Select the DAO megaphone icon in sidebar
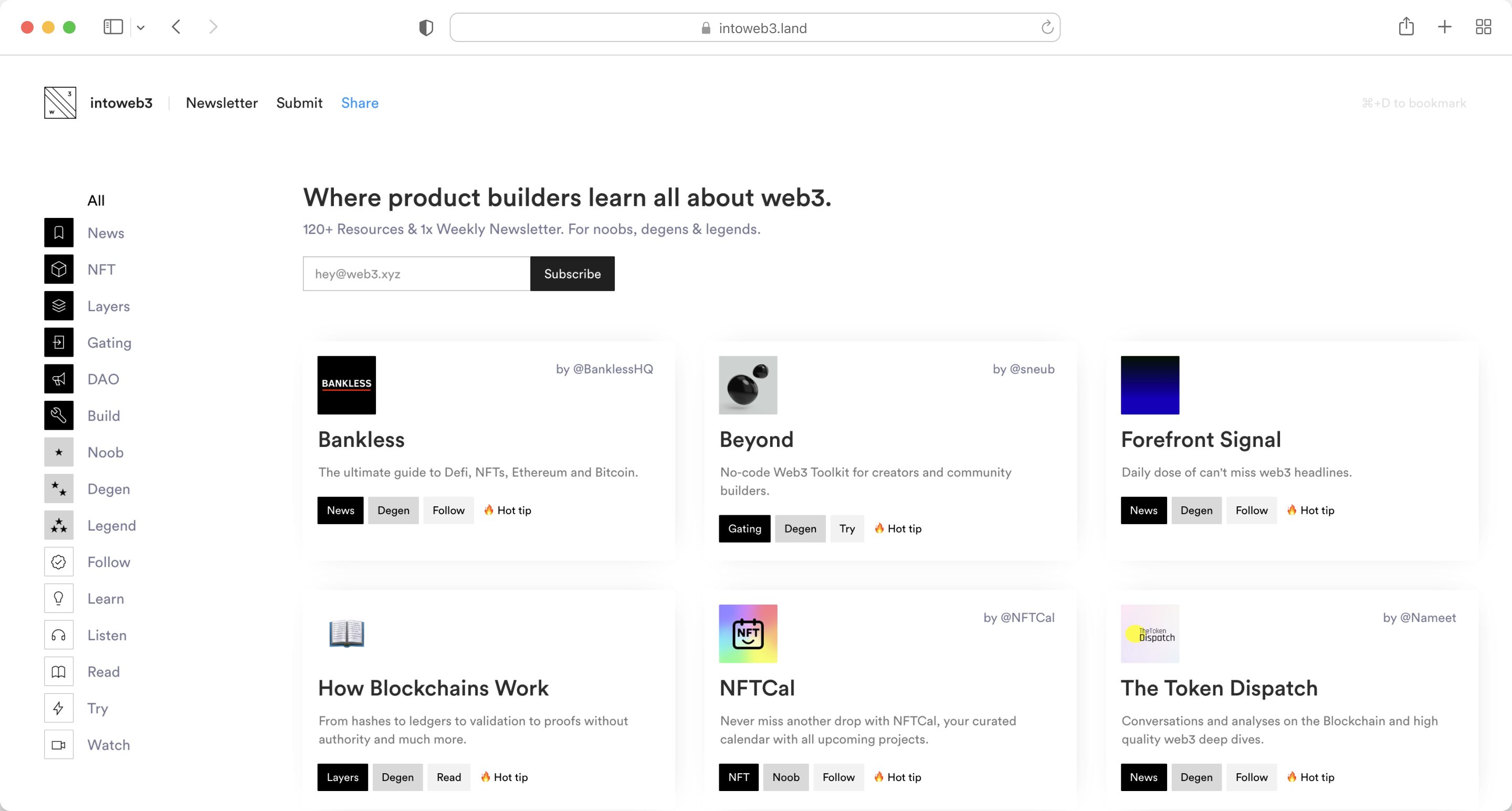 pyautogui.click(x=59, y=379)
